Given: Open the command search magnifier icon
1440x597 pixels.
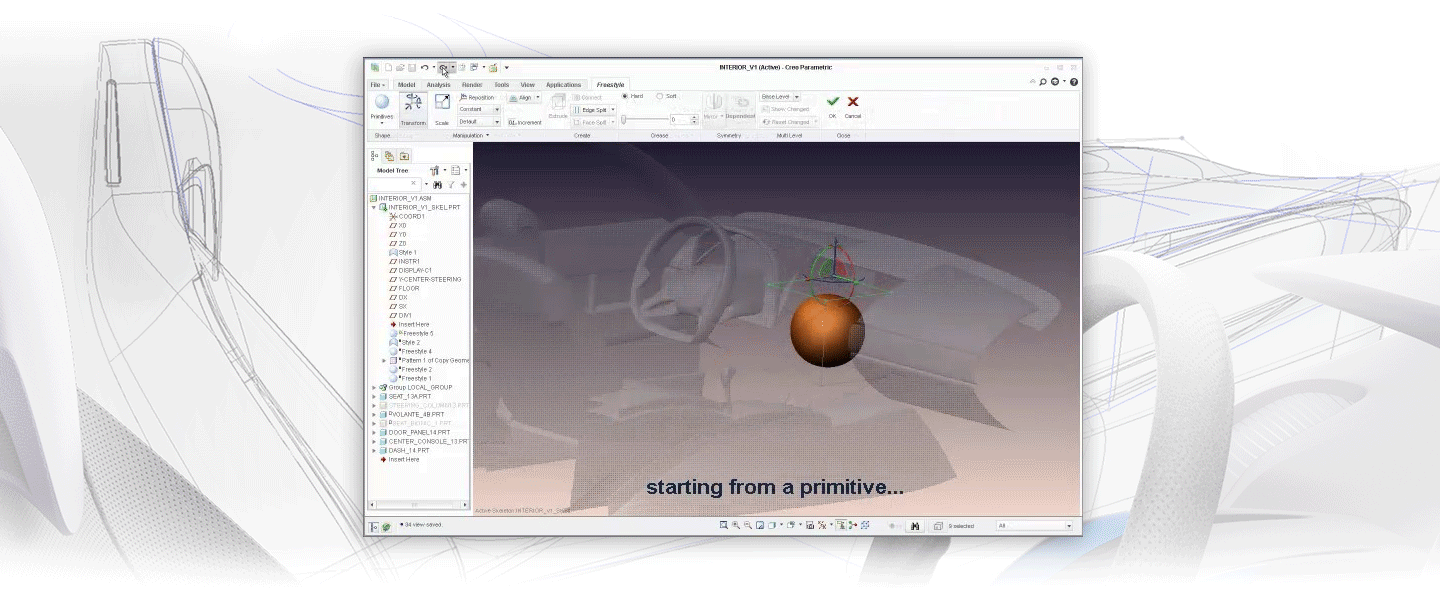Looking at the screenshot, I should [x=1042, y=82].
